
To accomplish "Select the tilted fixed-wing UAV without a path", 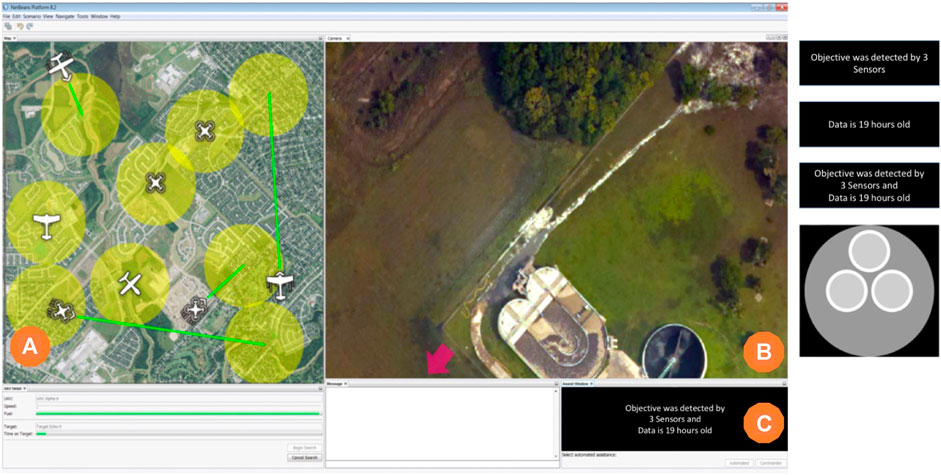I will click(x=130, y=283).
